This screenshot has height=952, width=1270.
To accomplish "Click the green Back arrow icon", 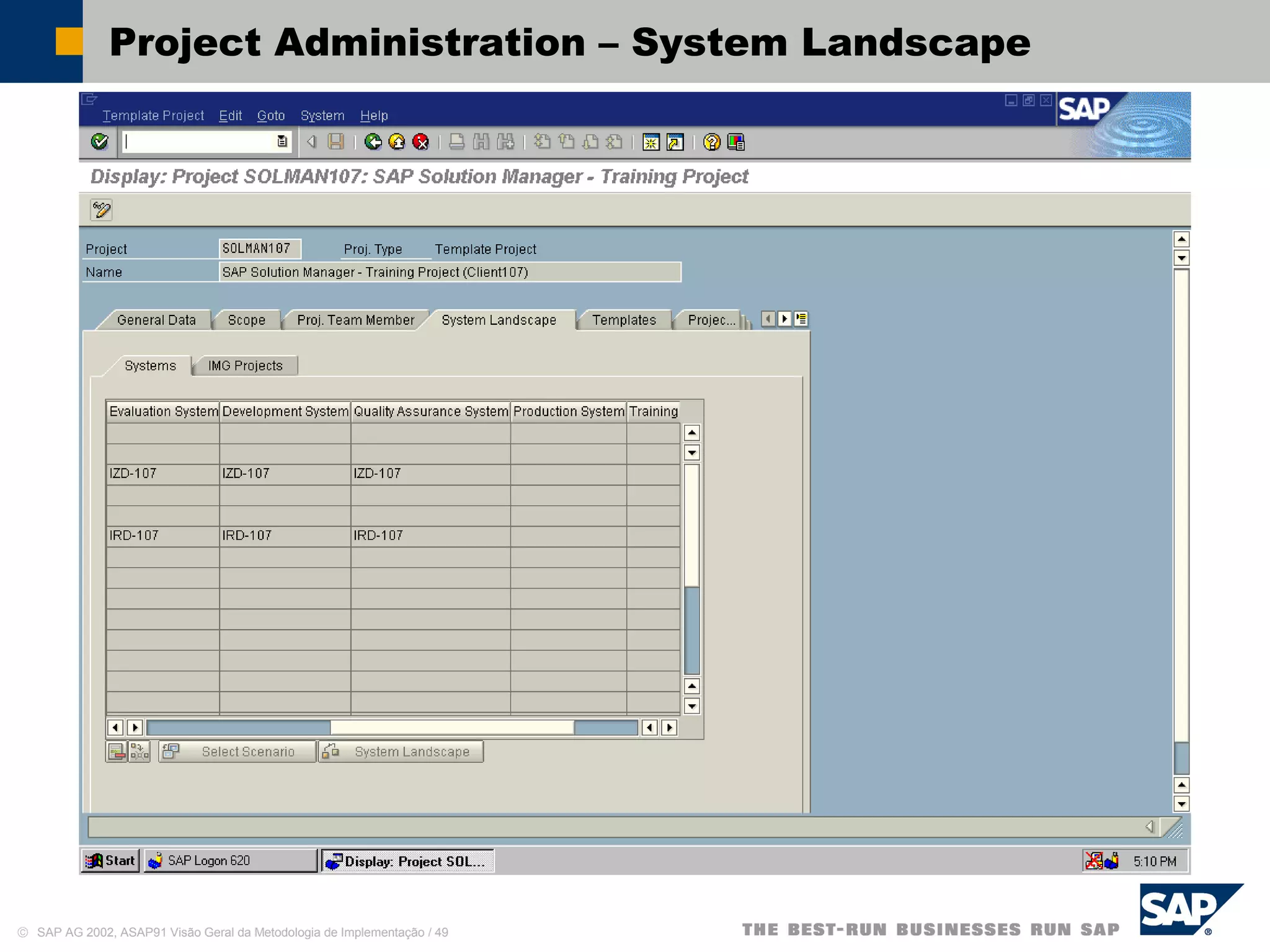I will pyautogui.click(x=373, y=142).
